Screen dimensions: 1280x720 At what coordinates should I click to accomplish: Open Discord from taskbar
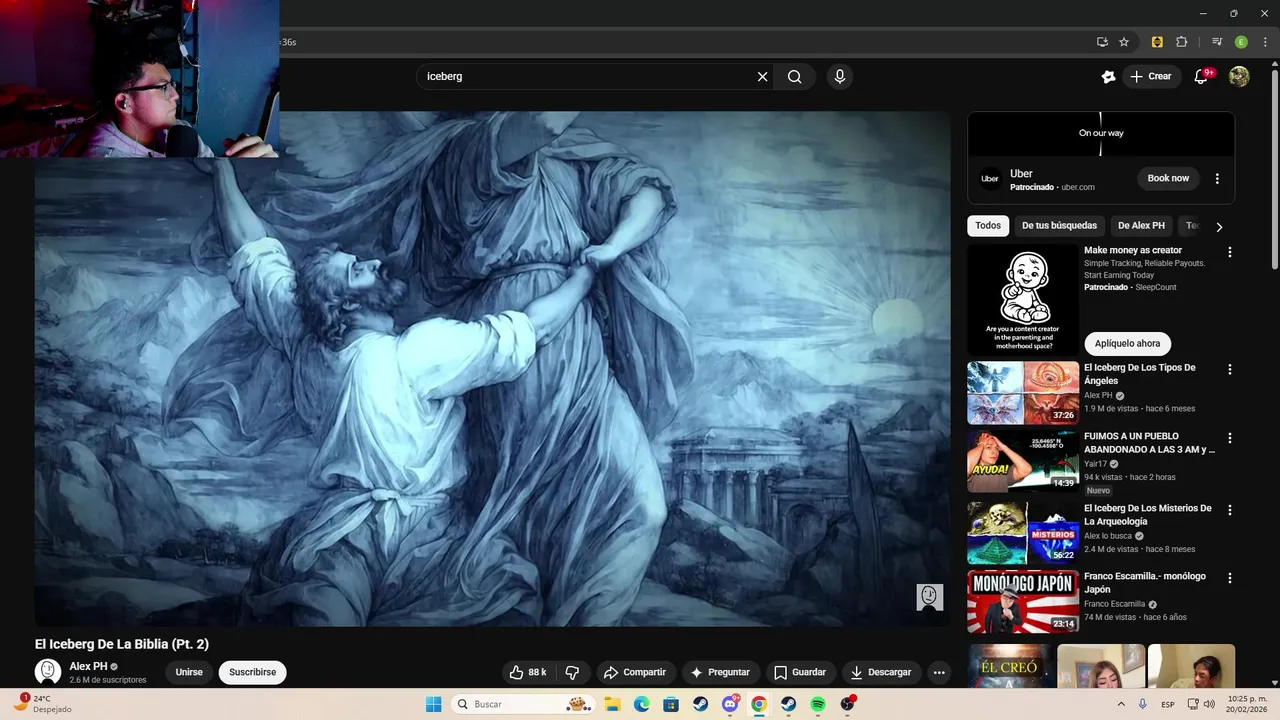click(x=730, y=704)
